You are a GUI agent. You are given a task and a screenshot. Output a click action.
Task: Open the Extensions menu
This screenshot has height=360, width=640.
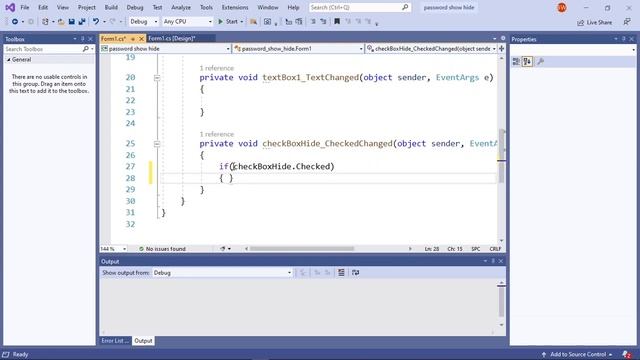tap(235, 7)
